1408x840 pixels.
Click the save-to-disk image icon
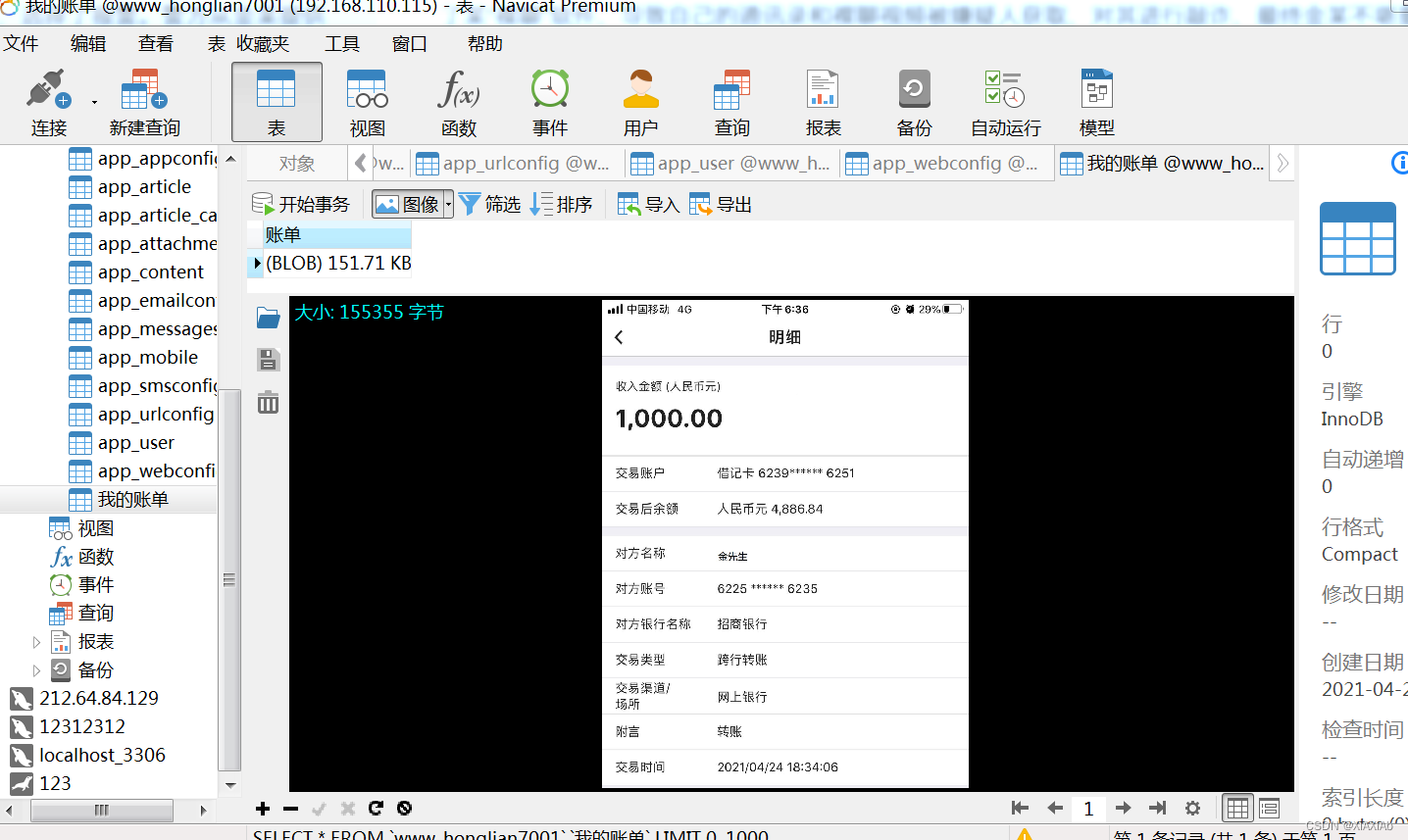(x=268, y=360)
